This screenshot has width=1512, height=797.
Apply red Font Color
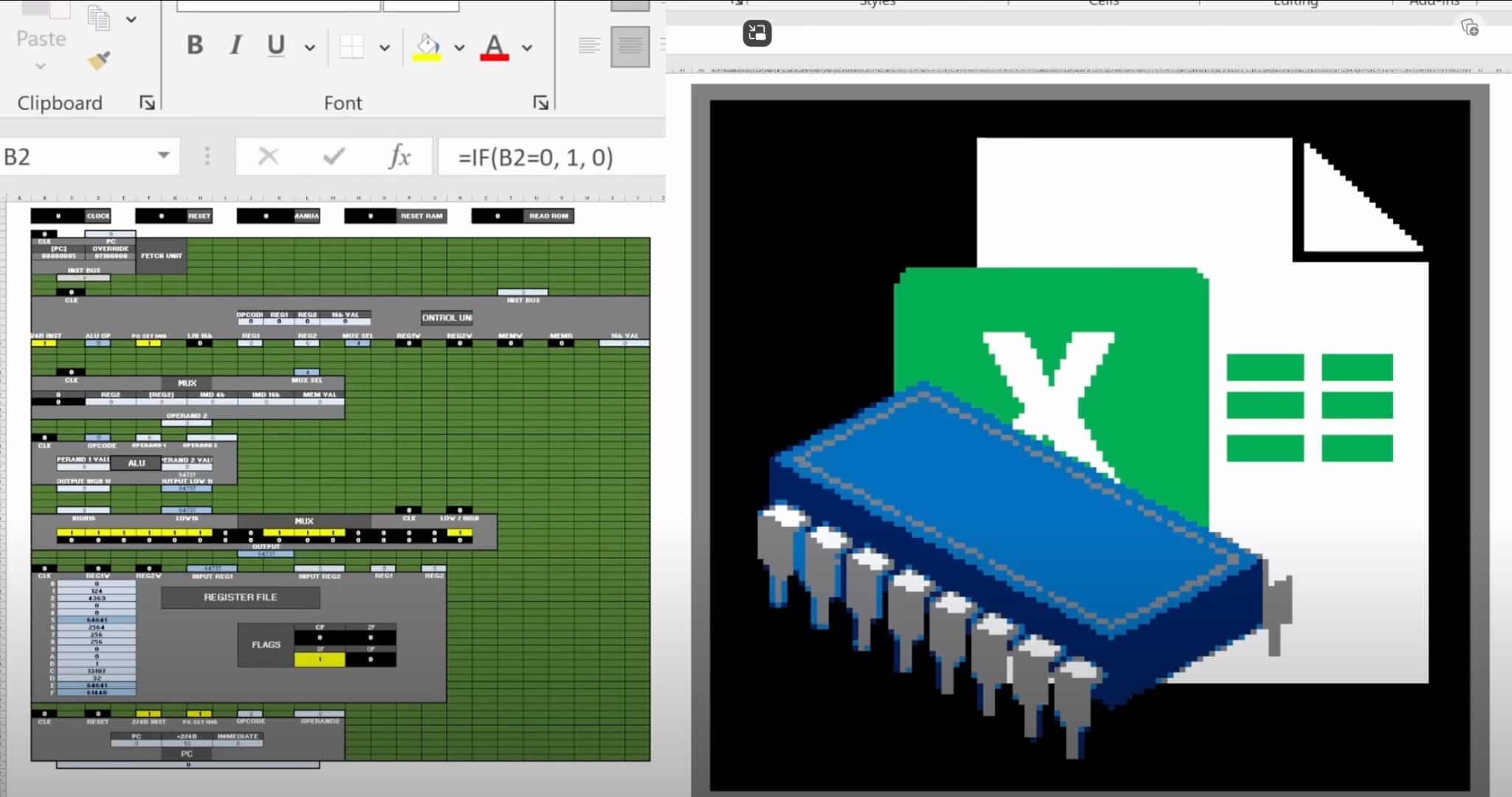click(495, 47)
